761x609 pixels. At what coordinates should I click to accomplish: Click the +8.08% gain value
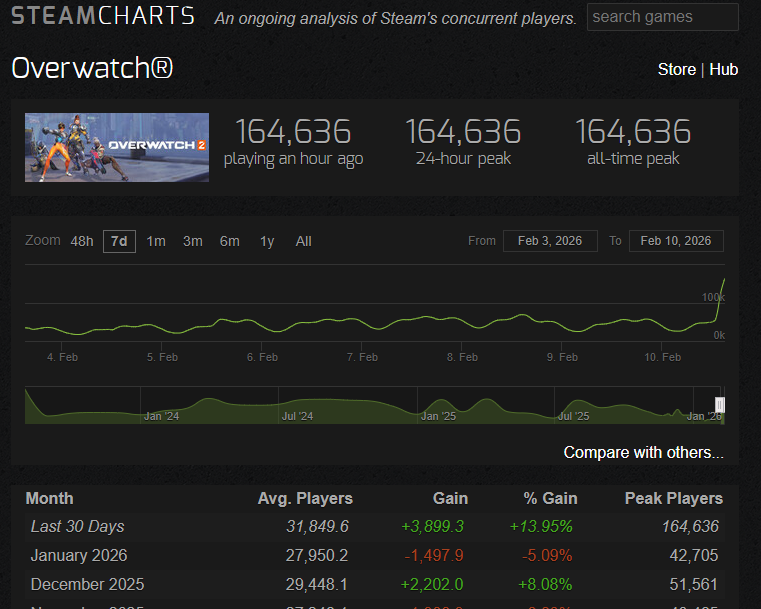(x=545, y=585)
